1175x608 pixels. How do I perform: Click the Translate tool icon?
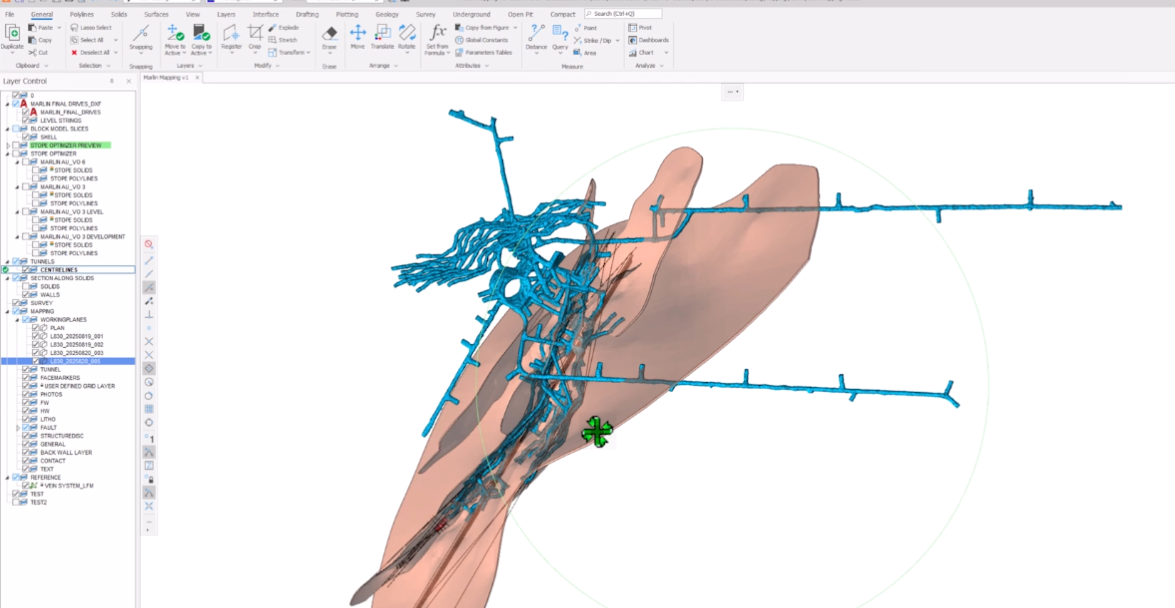tap(382, 37)
